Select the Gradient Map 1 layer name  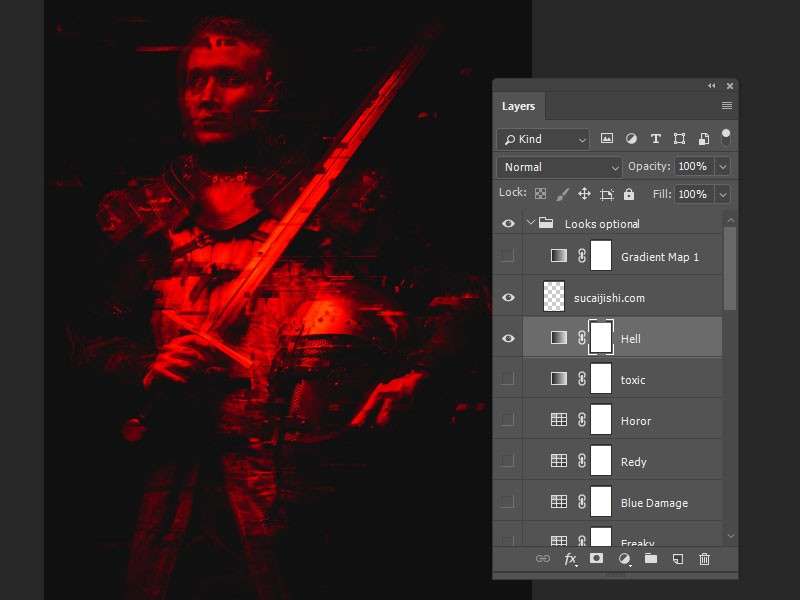(660, 257)
